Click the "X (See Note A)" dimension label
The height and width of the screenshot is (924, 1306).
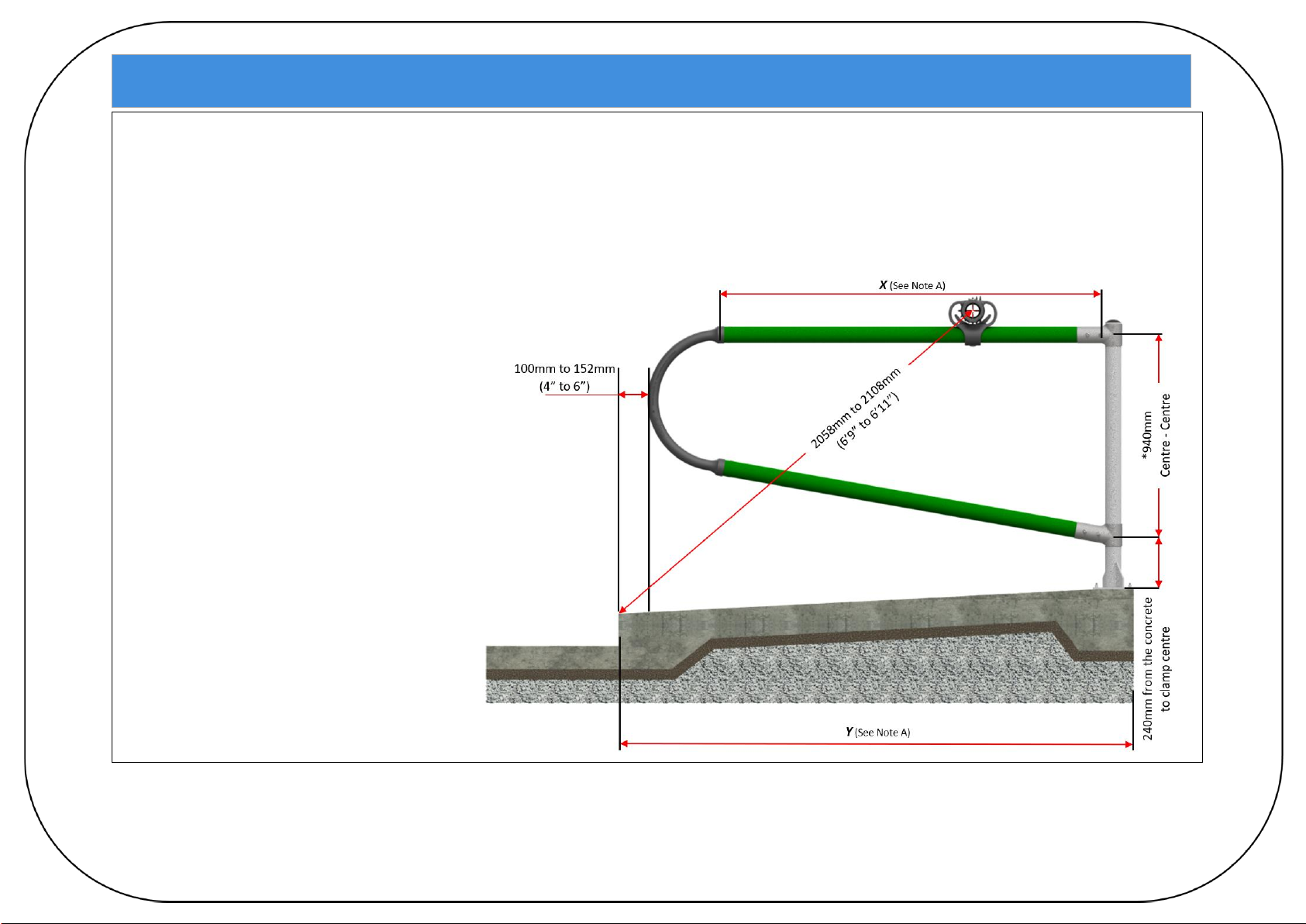tap(912, 285)
